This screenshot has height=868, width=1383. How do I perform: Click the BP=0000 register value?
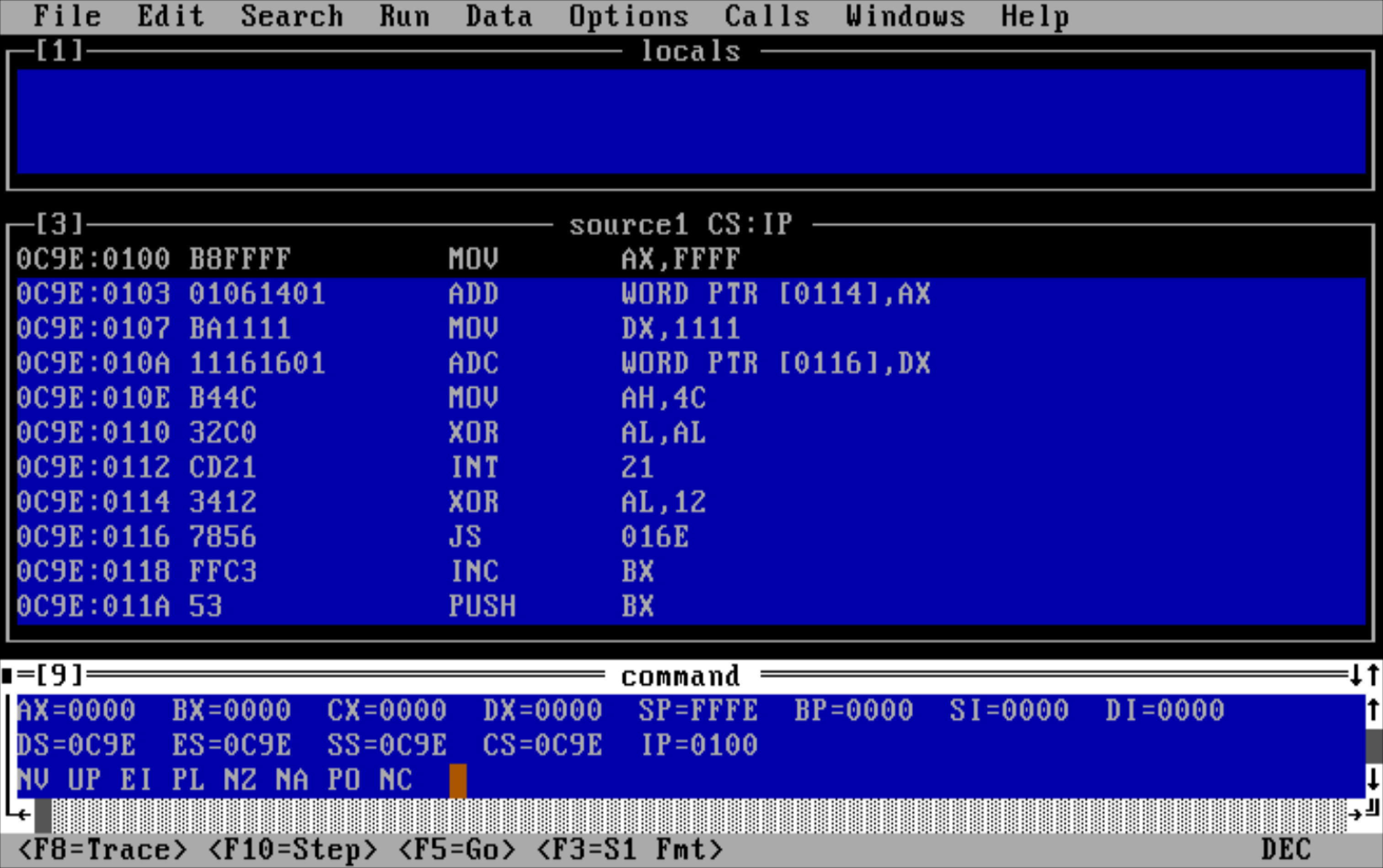(854, 711)
